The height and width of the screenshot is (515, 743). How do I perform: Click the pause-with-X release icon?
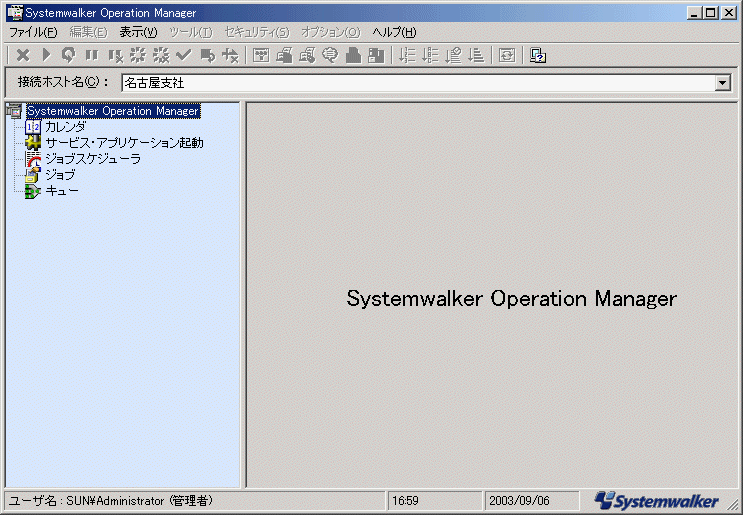tap(115, 55)
